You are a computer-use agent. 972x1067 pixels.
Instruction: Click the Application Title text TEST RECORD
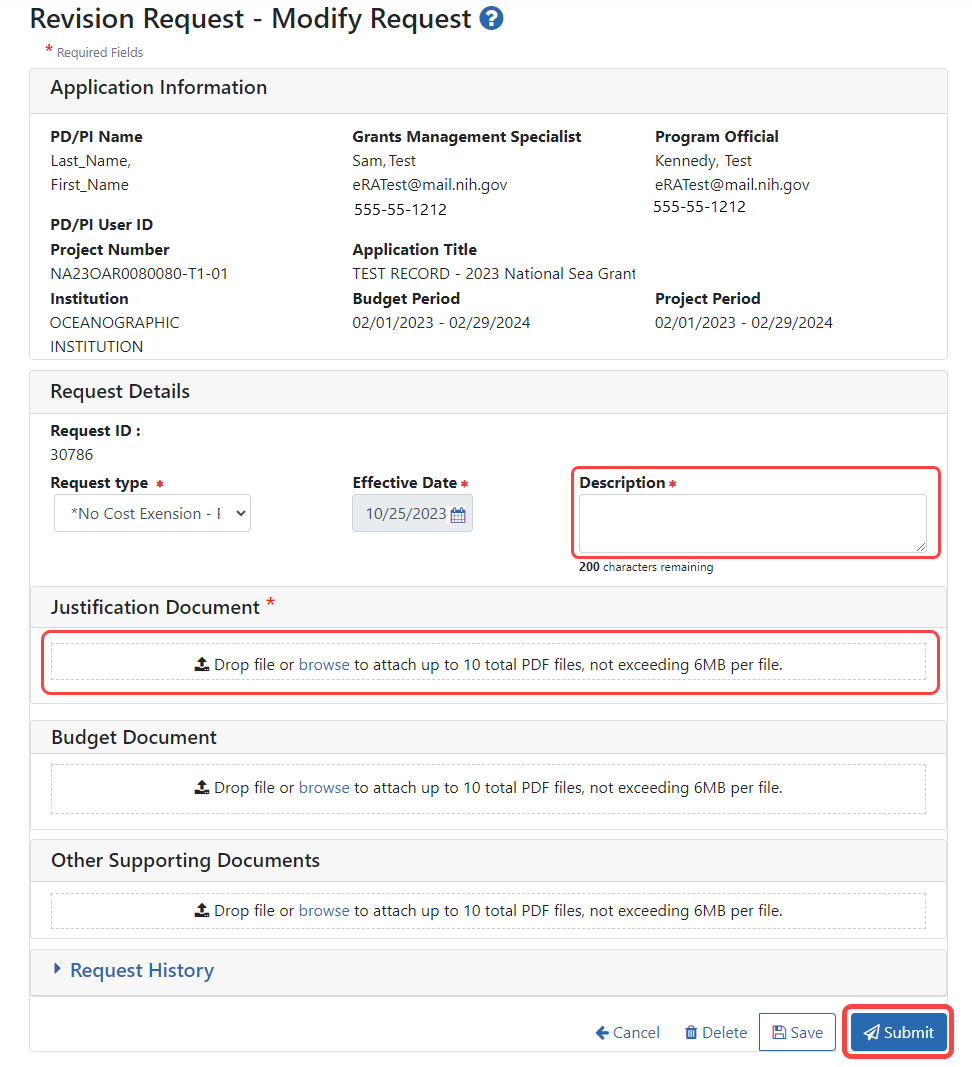(493, 274)
